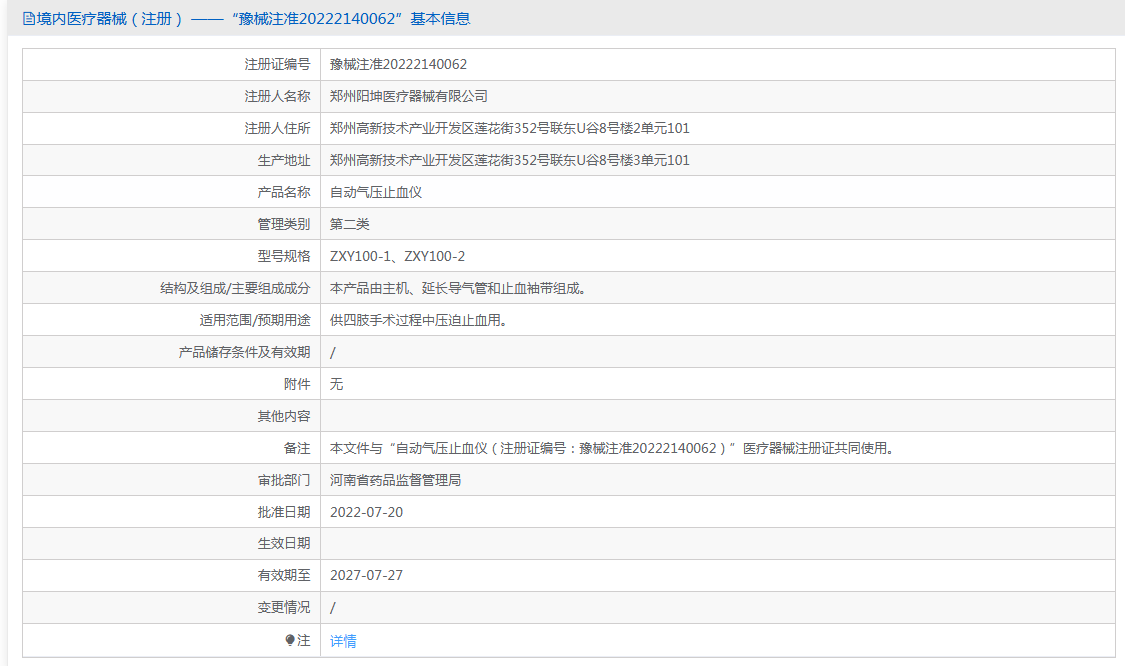1125x666 pixels.
Task: Select approval date 2022-07-20
Action: tap(367, 512)
